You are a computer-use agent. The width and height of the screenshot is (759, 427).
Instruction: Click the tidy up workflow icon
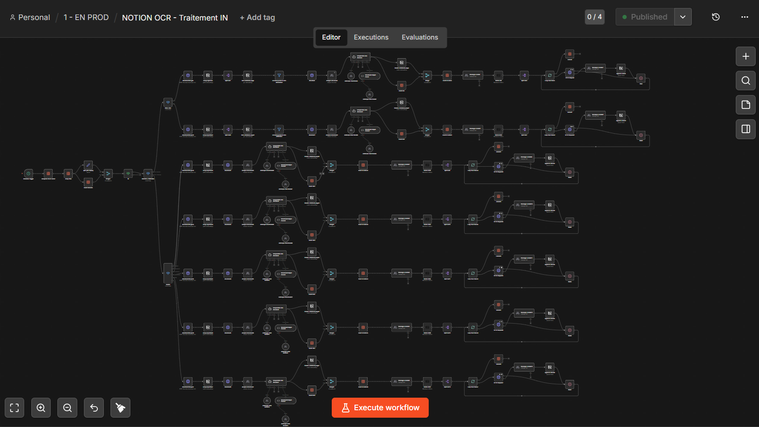pyautogui.click(x=121, y=408)
